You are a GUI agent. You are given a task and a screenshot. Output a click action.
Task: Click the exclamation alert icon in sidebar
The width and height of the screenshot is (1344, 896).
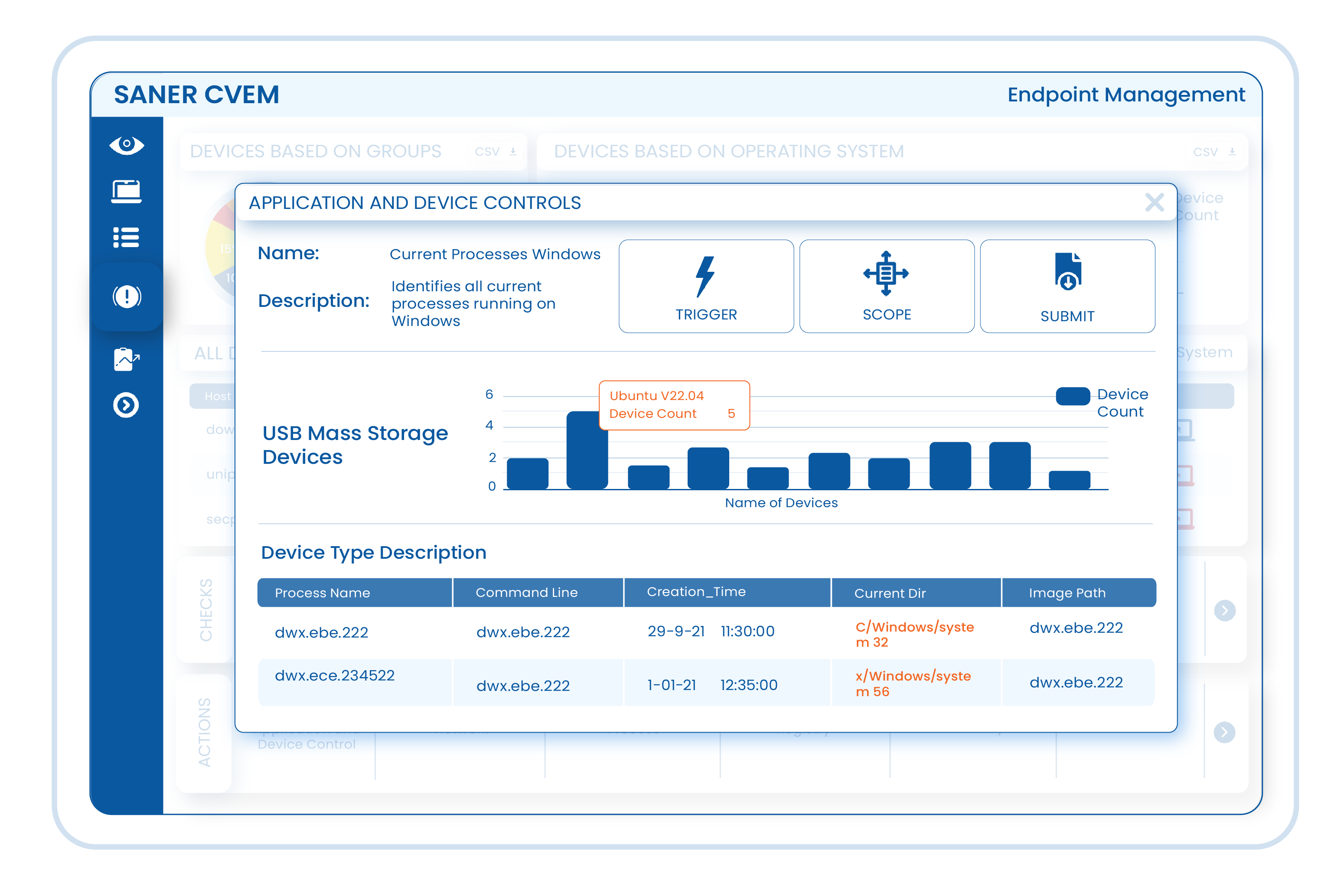click(126, 296)
